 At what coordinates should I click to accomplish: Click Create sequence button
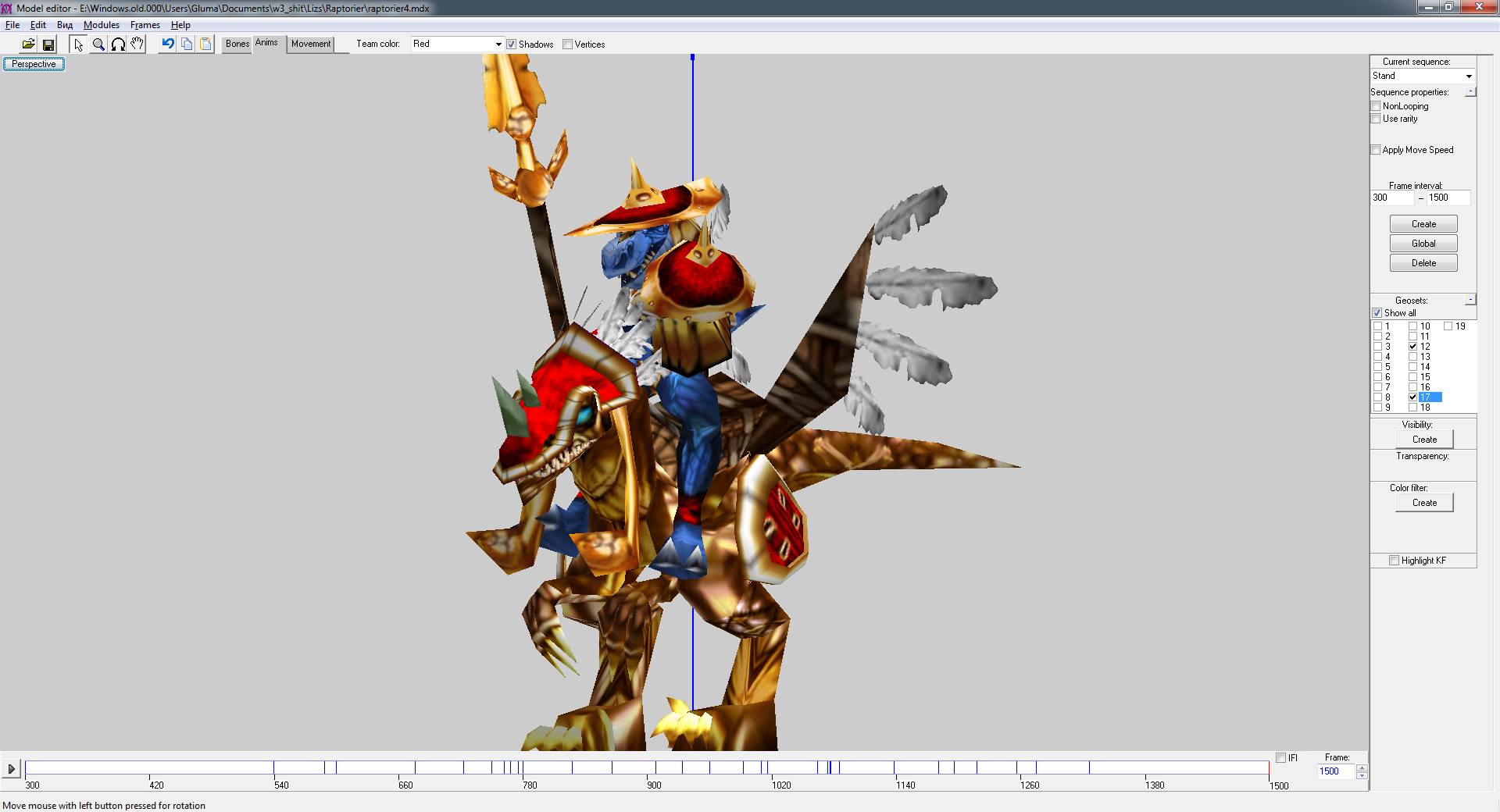pyautogui.click(x=1423, y=224)
